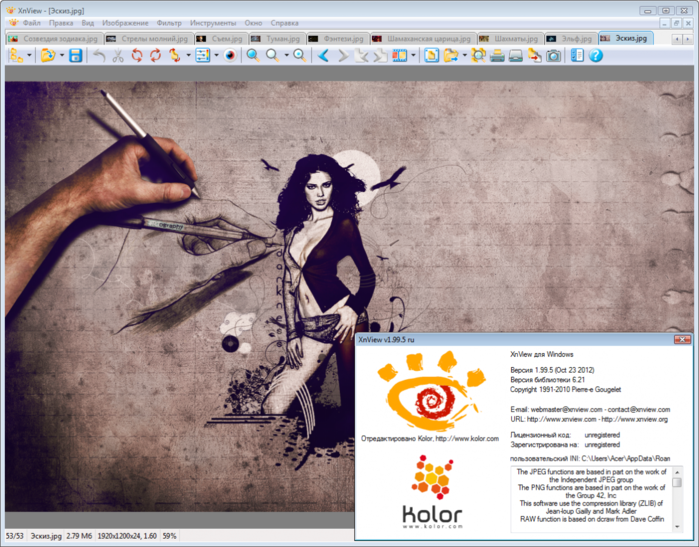Screen dimensions: 699x547
Task: Expand the Open folder dropdown arrow
Action: (62, 56)
